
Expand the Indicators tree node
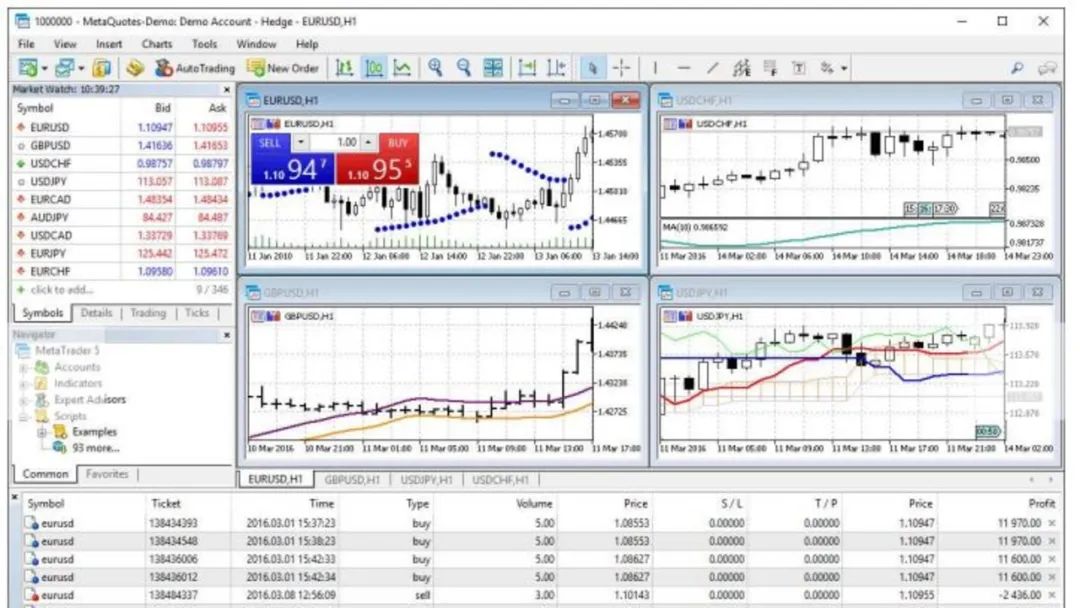coord(25,383)
